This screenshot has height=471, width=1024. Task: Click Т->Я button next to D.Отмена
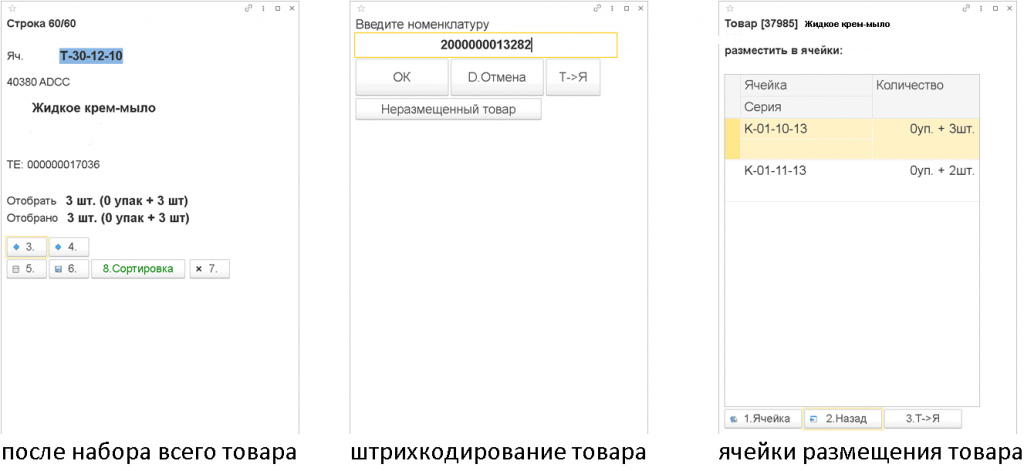coord(573,77)
